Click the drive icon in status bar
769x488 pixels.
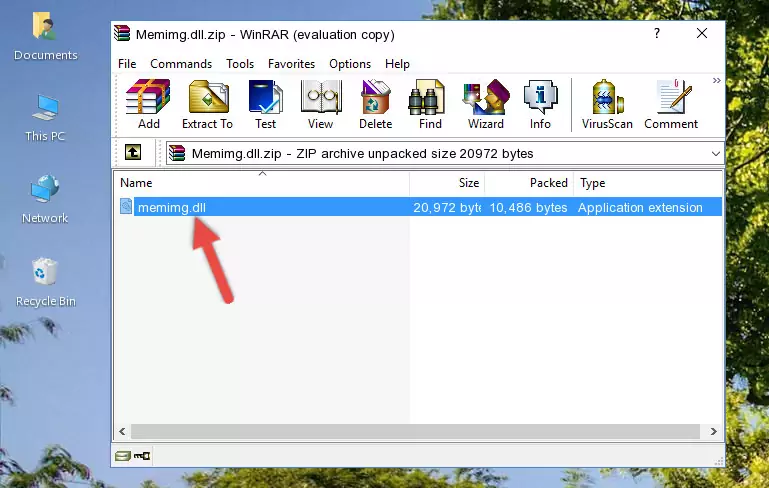(x=123, y=456)
